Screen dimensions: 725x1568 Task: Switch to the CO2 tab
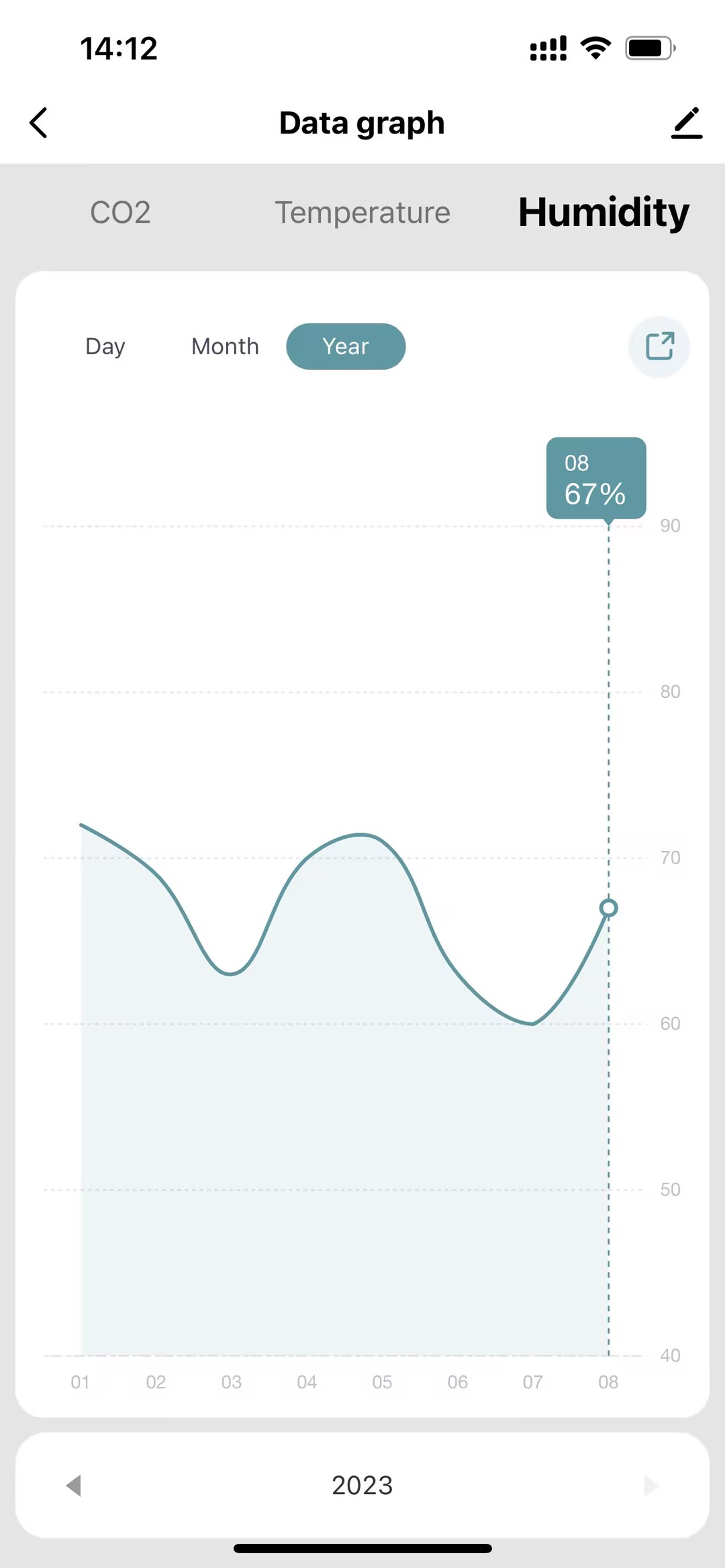tap(120, 213)
